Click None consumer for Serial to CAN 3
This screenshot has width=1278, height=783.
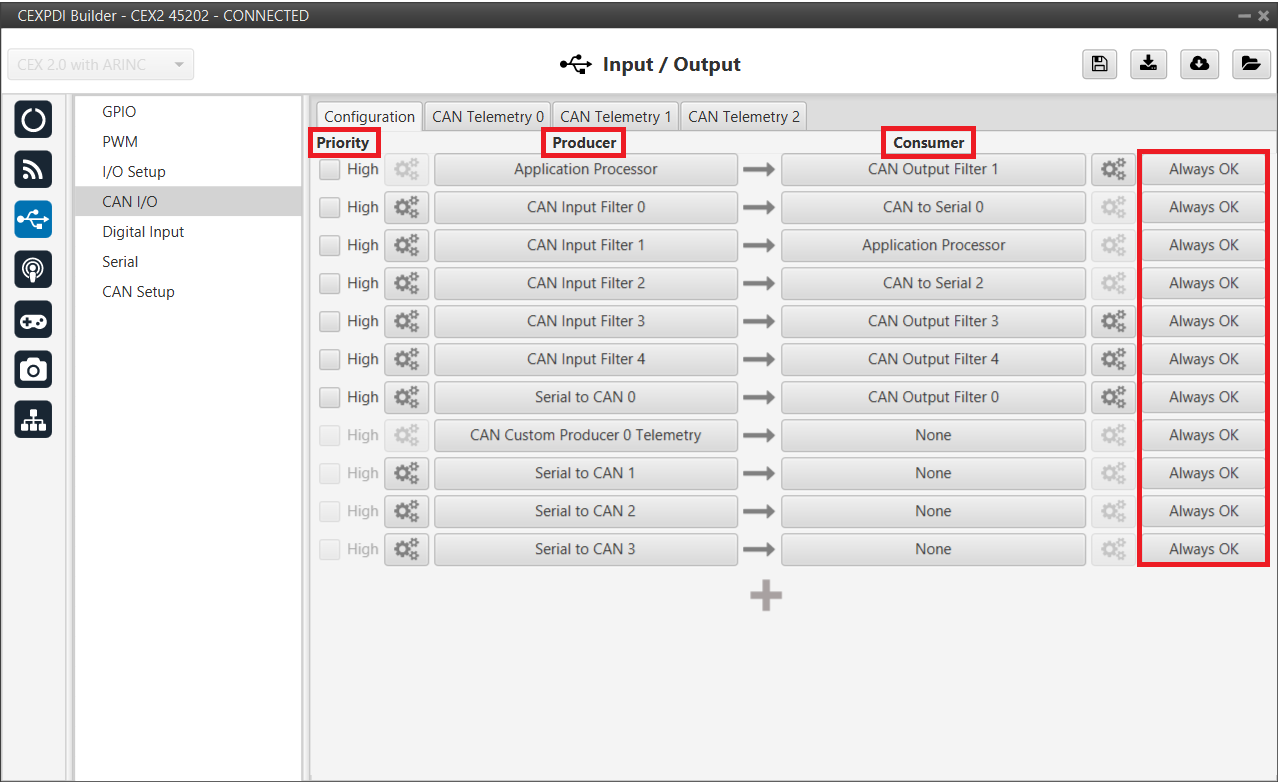(932, 550)
